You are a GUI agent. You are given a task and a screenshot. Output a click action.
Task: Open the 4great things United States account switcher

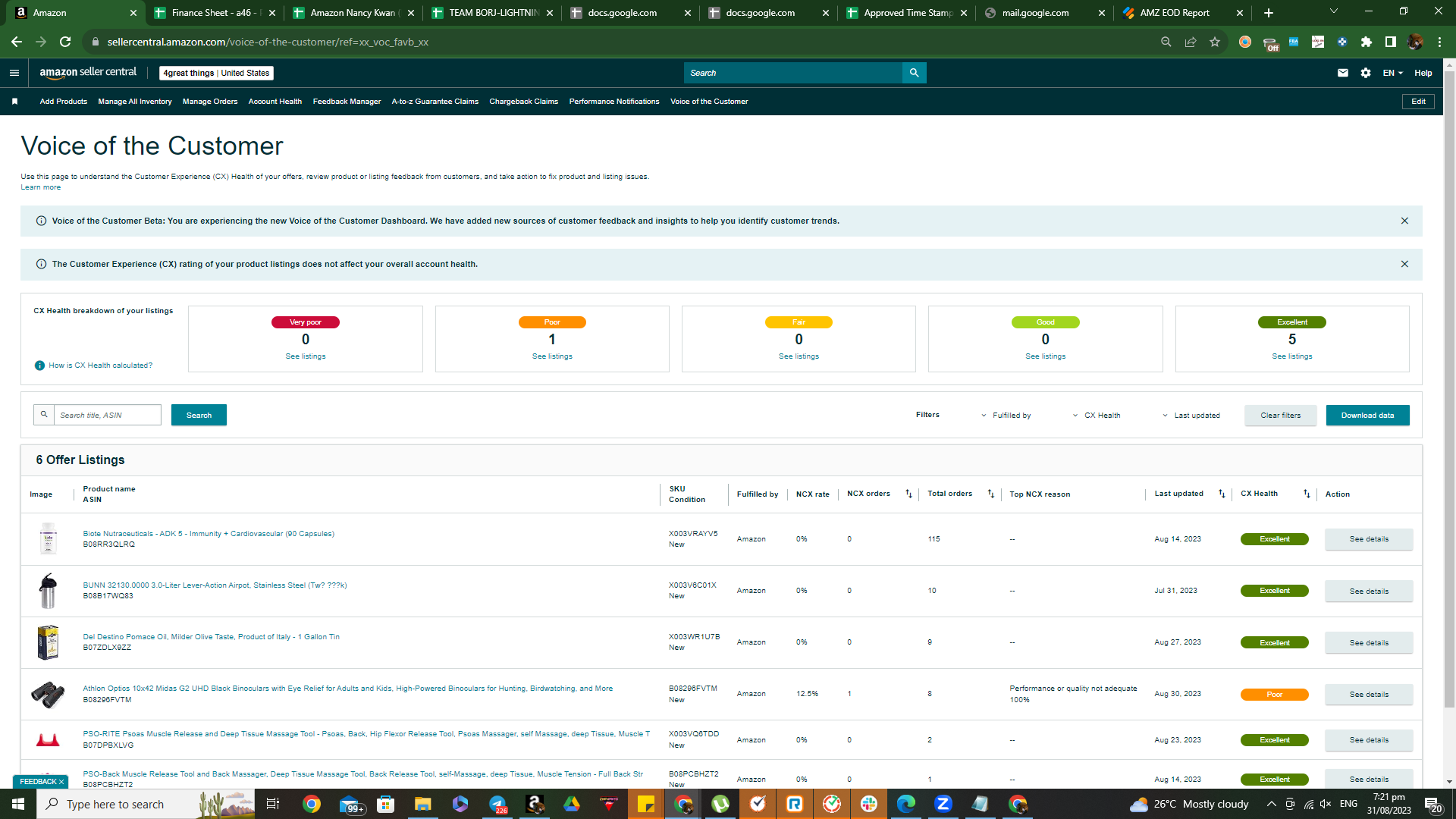[216, 73]
